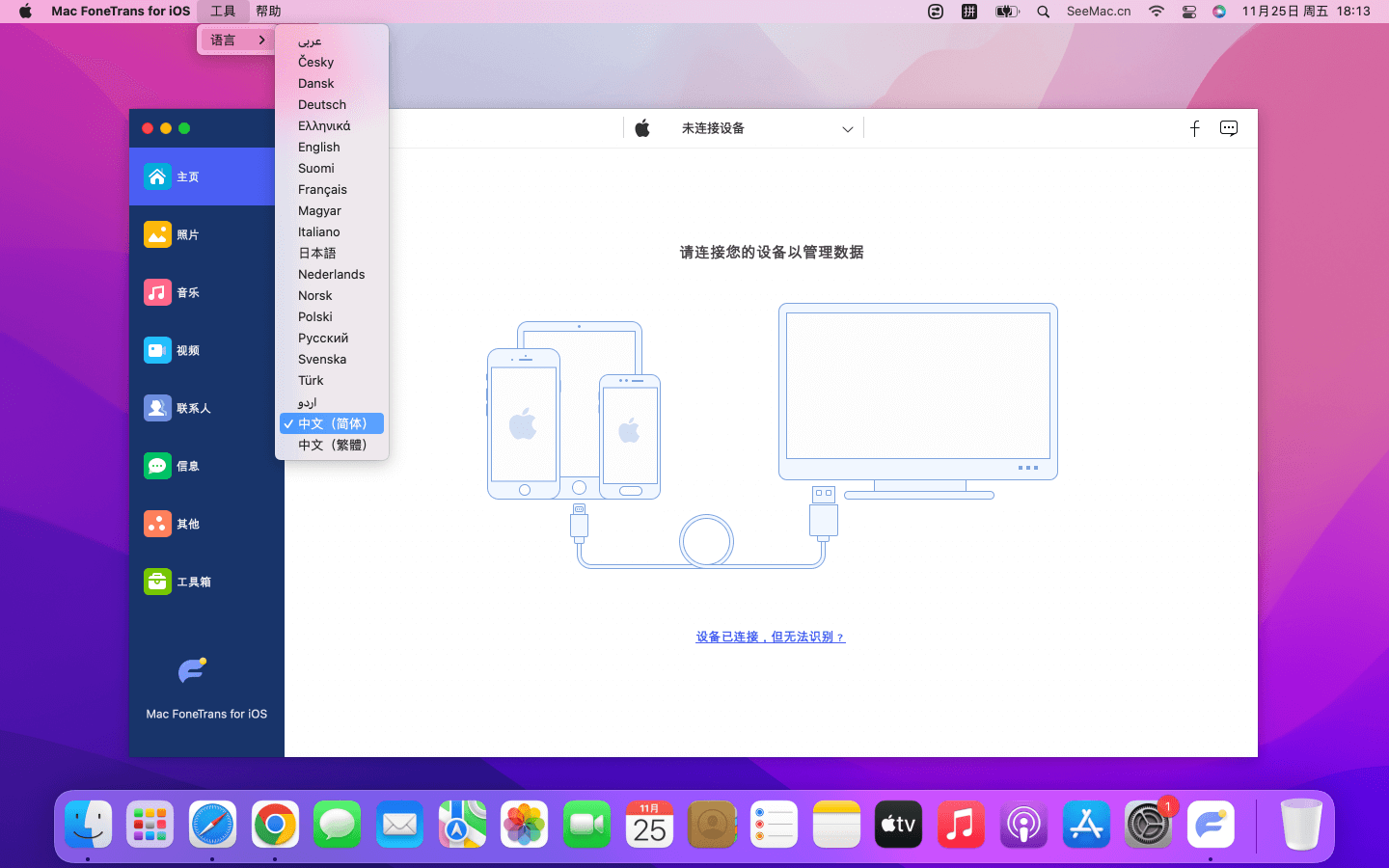This screenshot has height=868, width=1389.
Task: Open Calendar showing 25 in the Dock
Action: tap(649, 825)
